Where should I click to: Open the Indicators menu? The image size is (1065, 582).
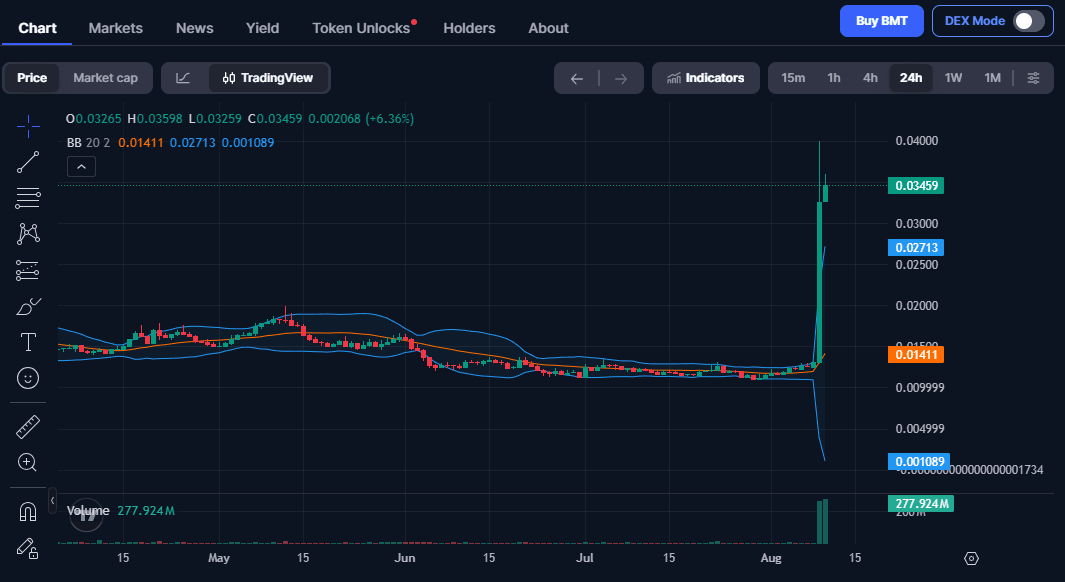[706, 78]
